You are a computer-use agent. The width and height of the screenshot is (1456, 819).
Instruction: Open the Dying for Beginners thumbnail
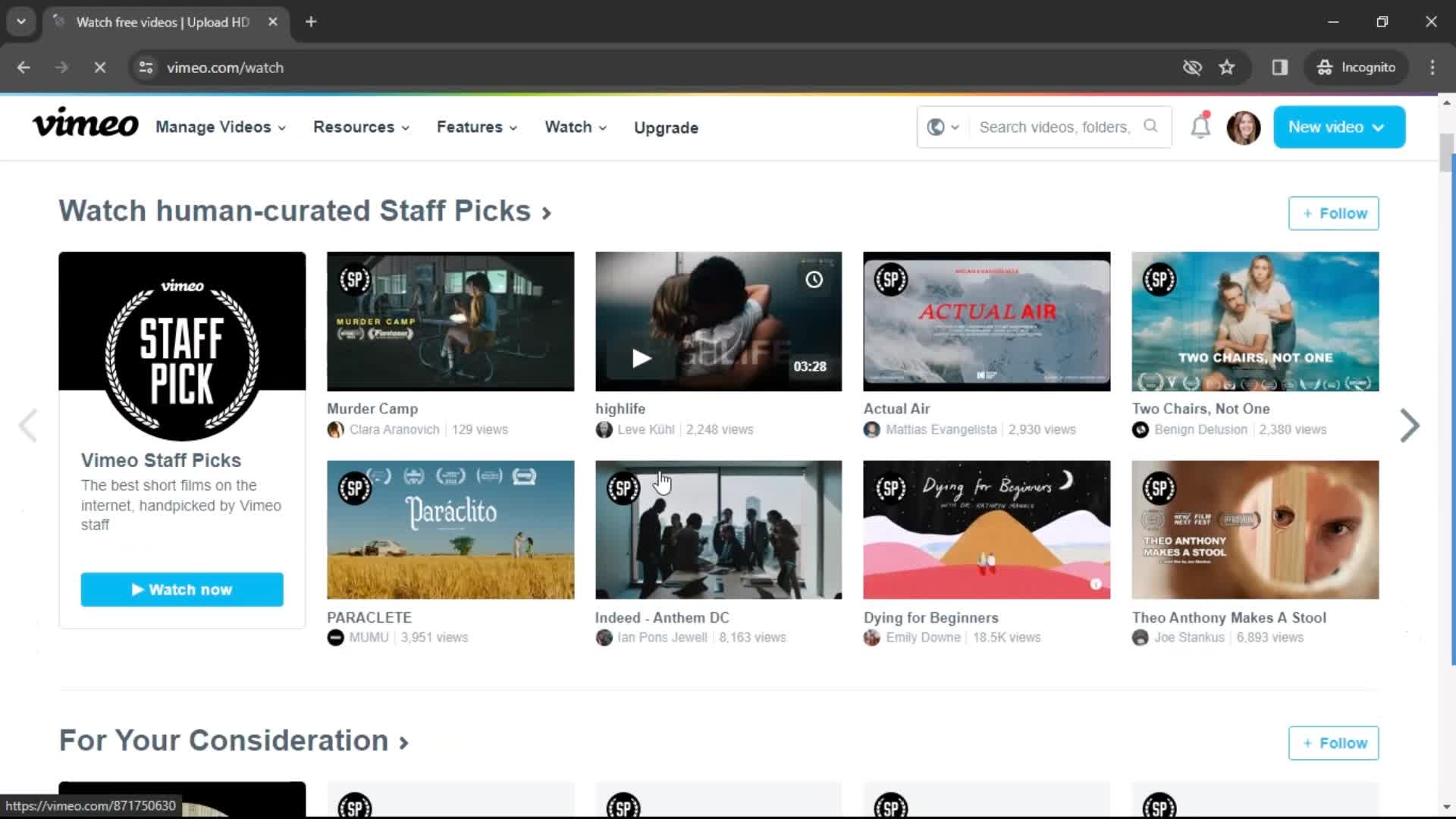point(987,530)
